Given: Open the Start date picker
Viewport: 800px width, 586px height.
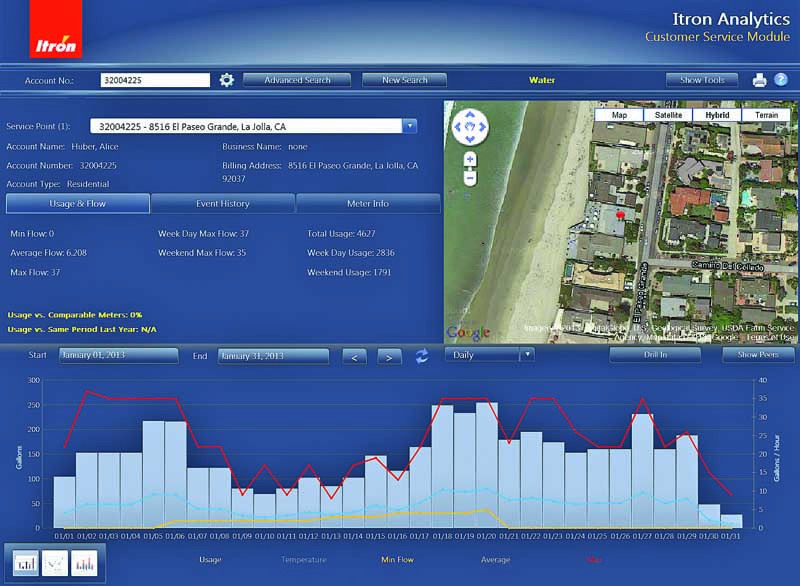Looking at the screenshot, I should coord(118,355).
